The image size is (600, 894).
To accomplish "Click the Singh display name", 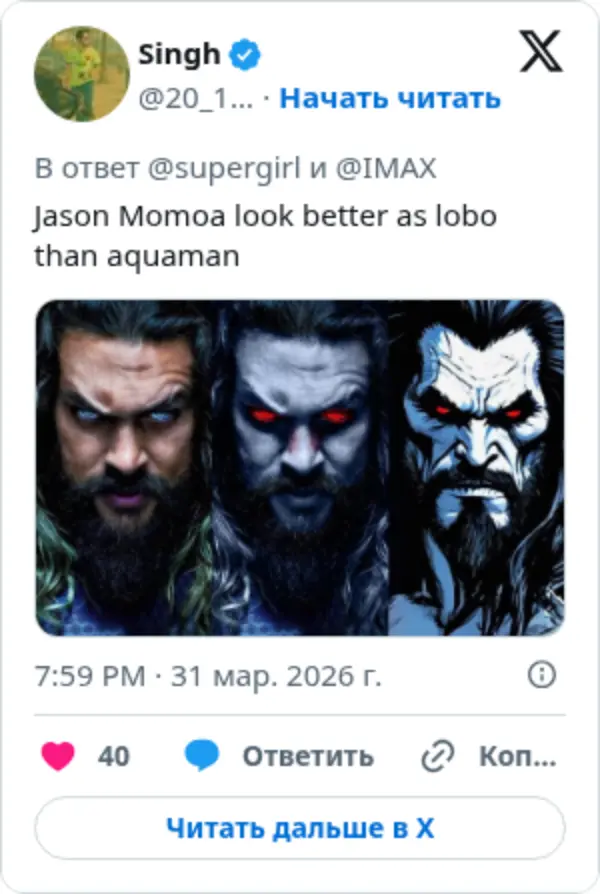I will coord(179,54).
